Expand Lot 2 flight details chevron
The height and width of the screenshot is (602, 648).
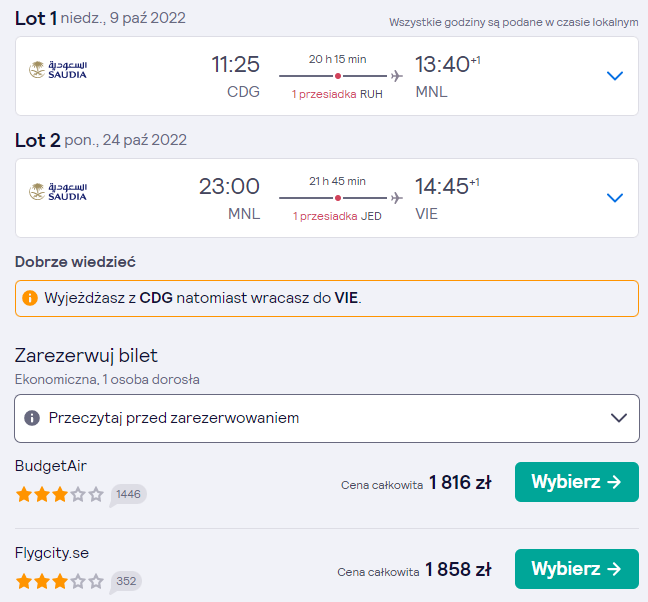click(615, 198)
